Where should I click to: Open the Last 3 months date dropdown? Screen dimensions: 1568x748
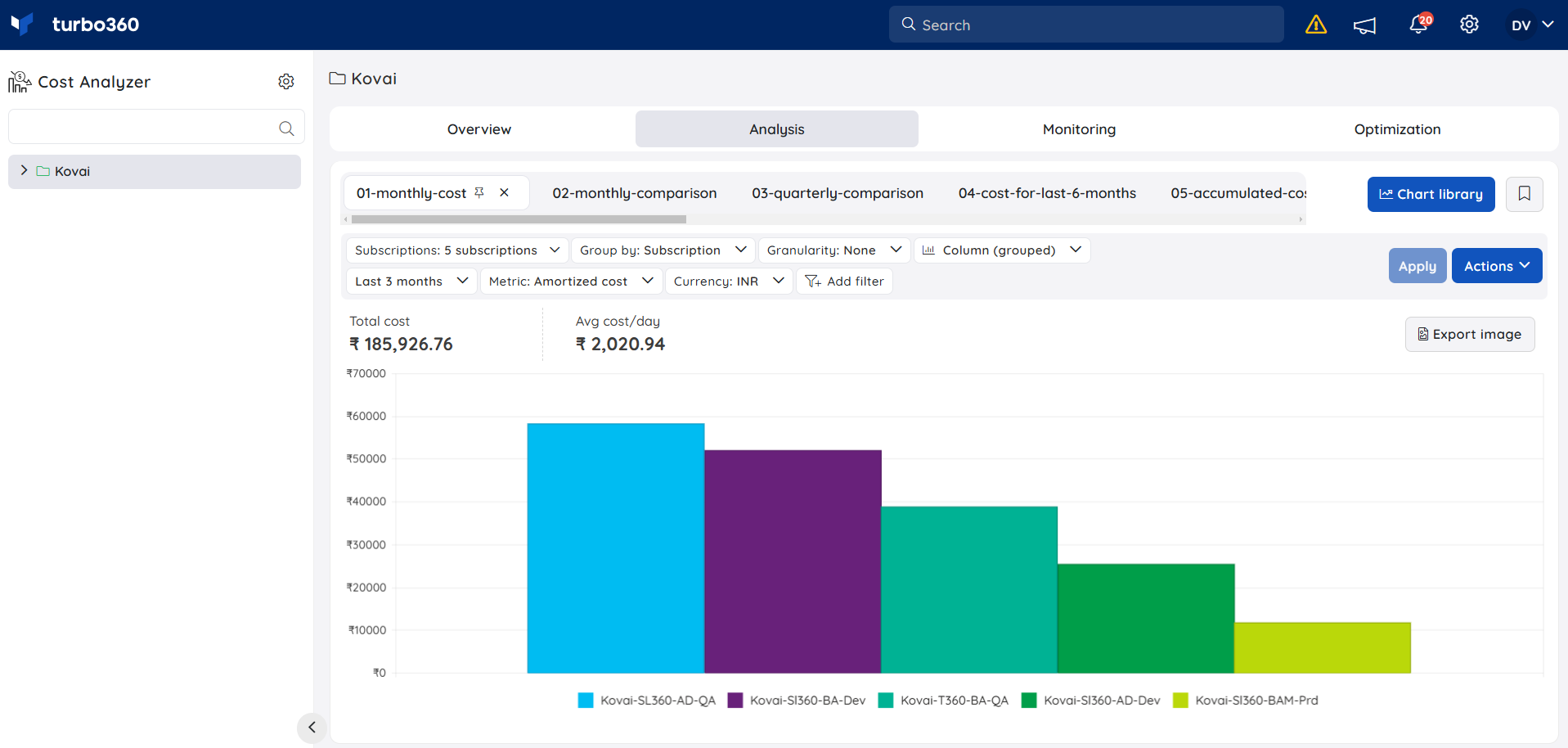[x=411, y=281]
